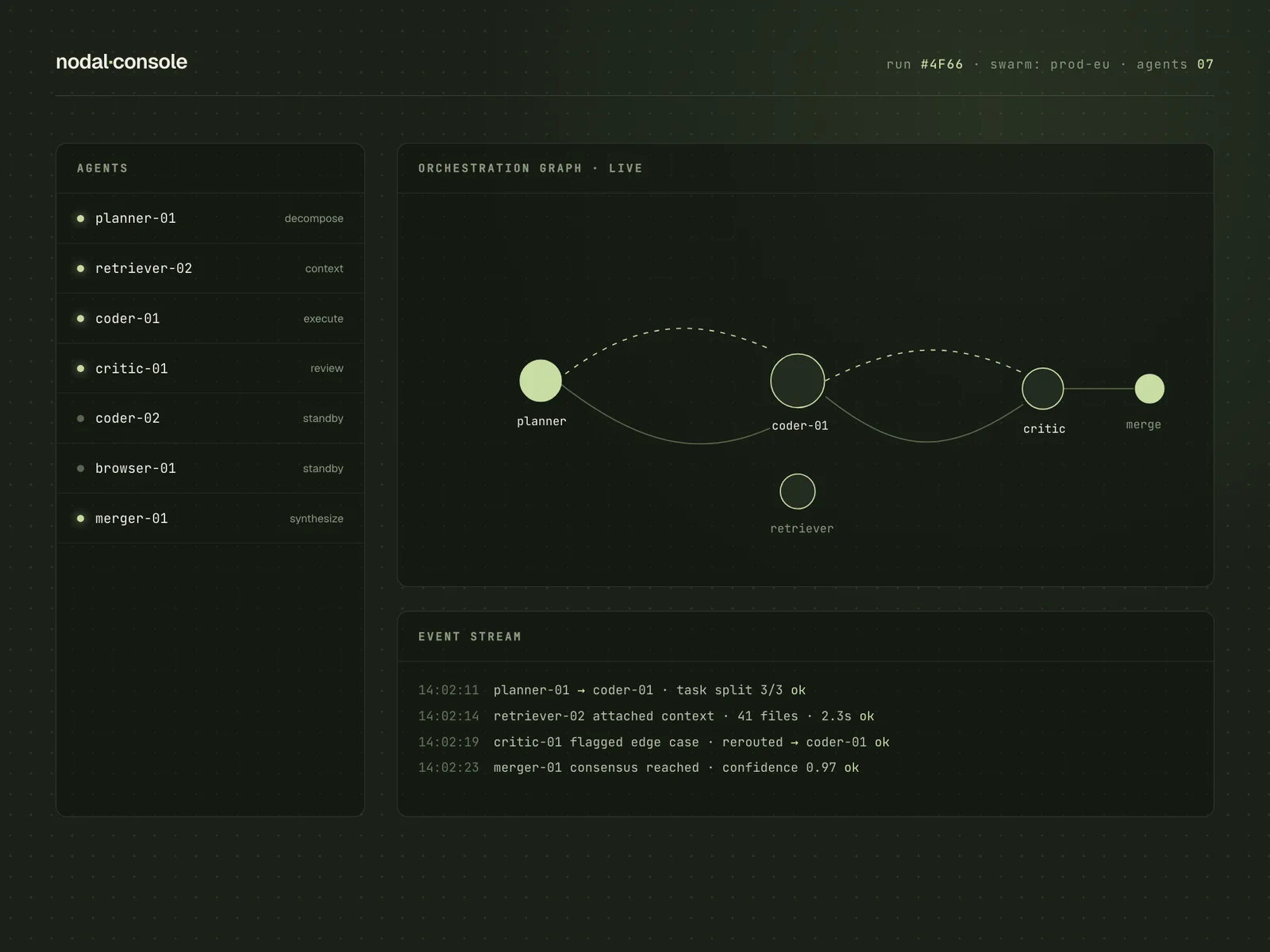Click the status dot beside planner-01
This screenshot has width=1270, height=952.
click(80, 218)
